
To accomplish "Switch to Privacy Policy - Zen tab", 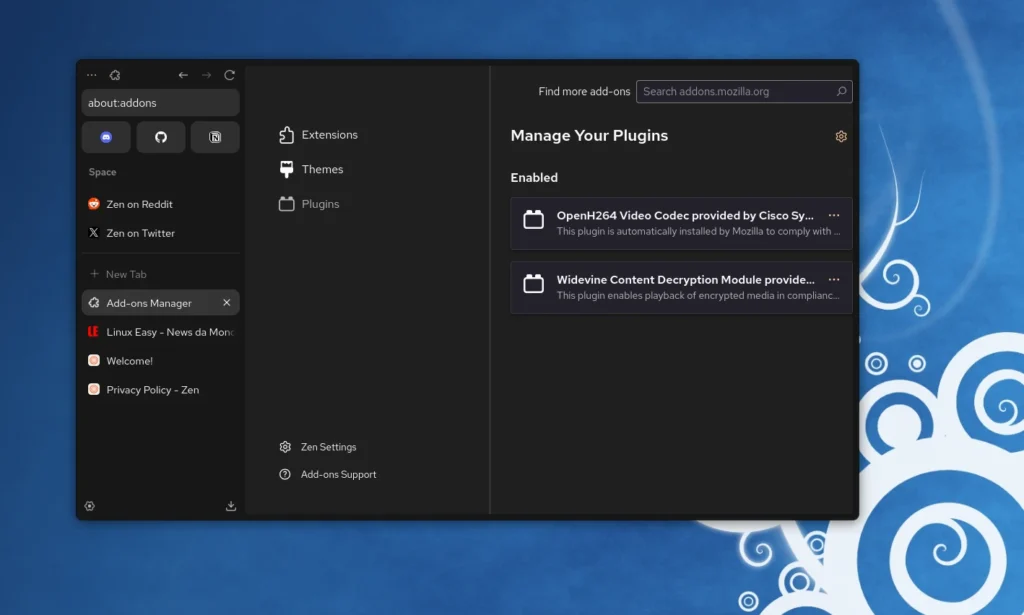I will (161, 389).
